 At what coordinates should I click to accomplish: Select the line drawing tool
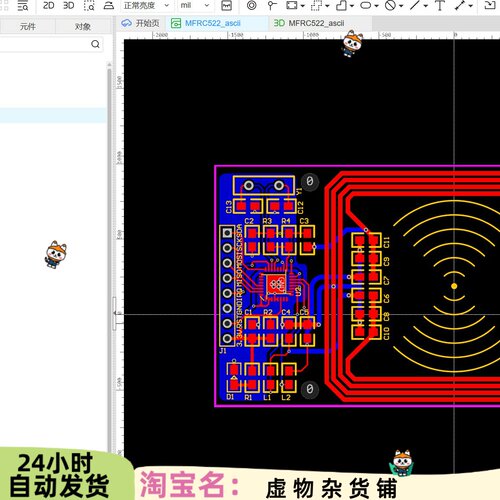click(415, 5)
